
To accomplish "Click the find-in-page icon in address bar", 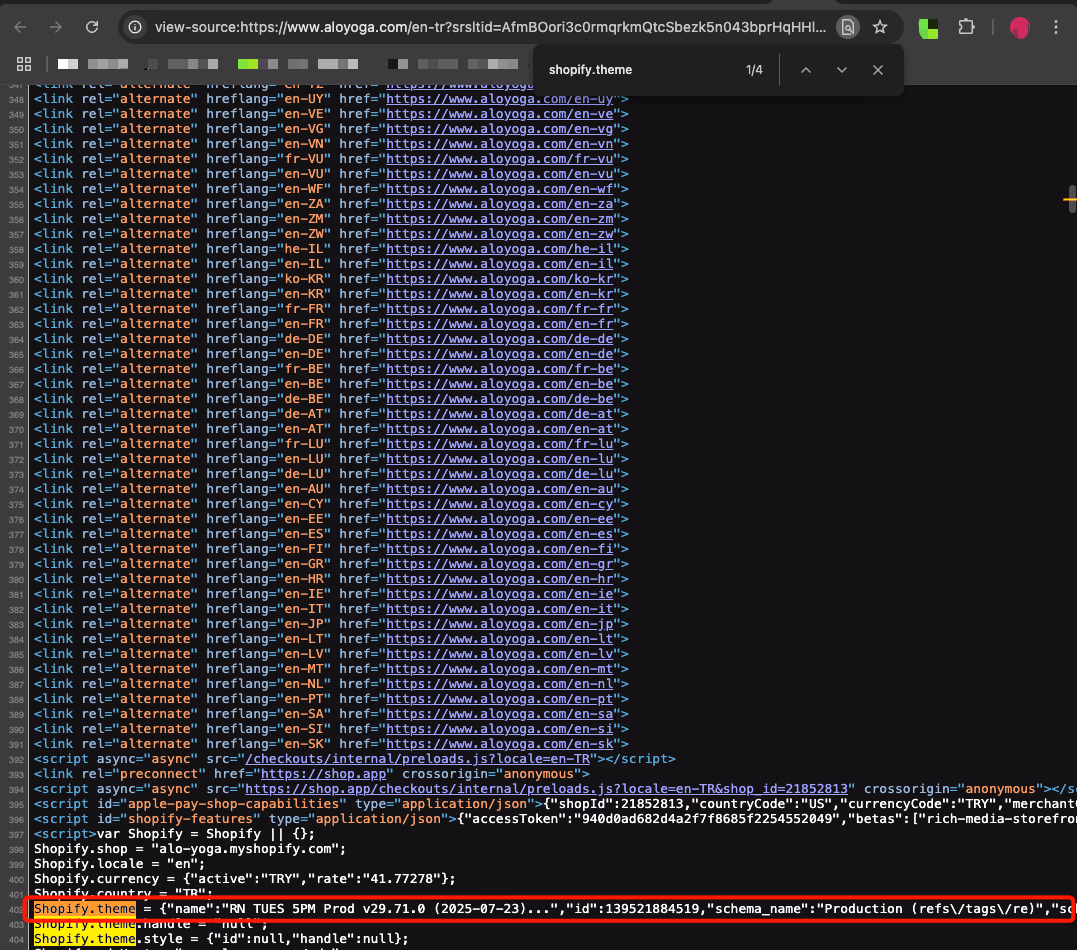I will click(848, 27).
